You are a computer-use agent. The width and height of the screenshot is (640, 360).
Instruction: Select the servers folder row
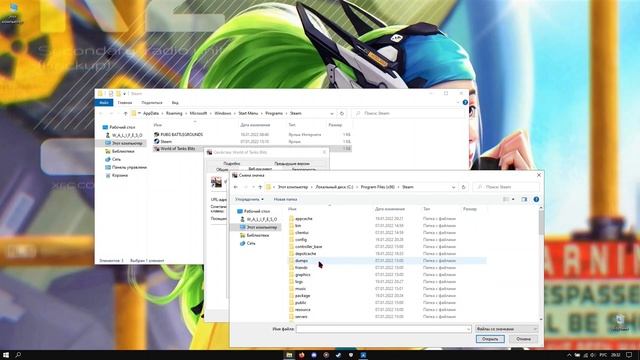coord(387,316)
